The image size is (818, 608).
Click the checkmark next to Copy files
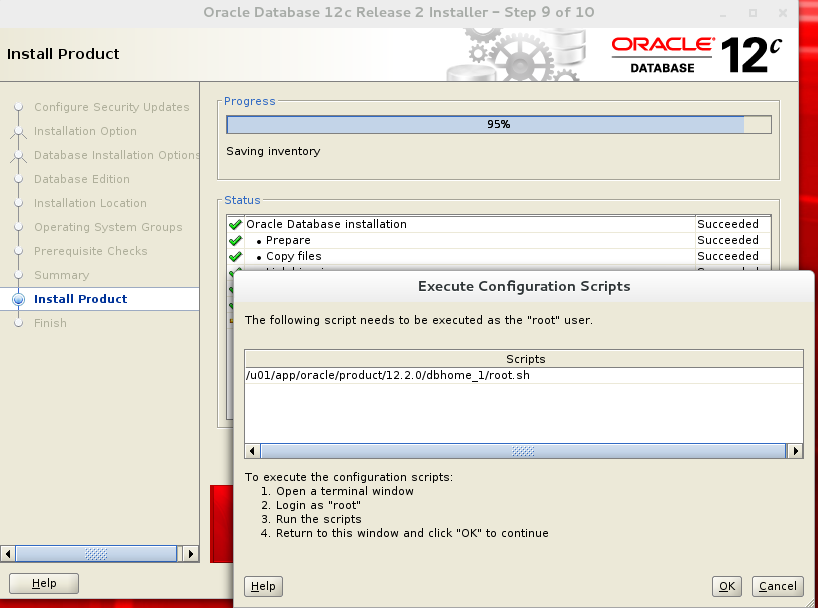pos(235,256)
